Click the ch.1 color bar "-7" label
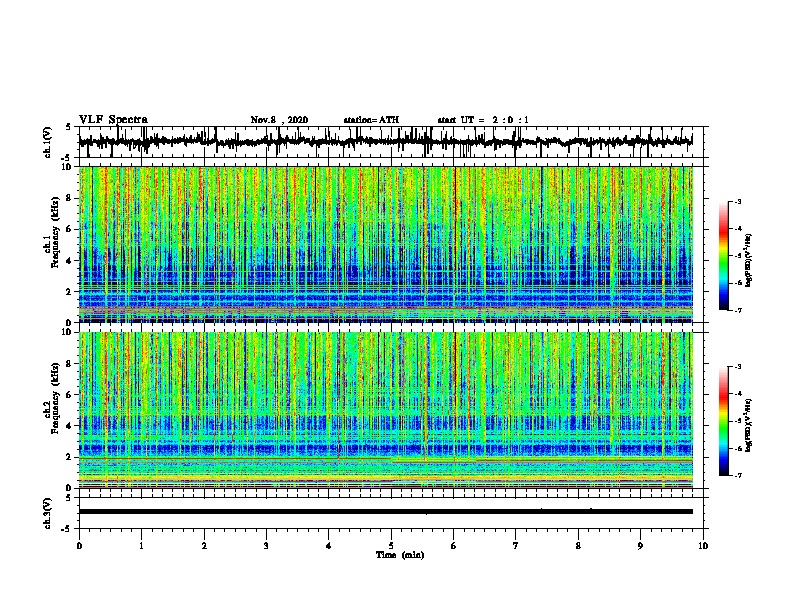792x612 pixels. click(737, 310)
